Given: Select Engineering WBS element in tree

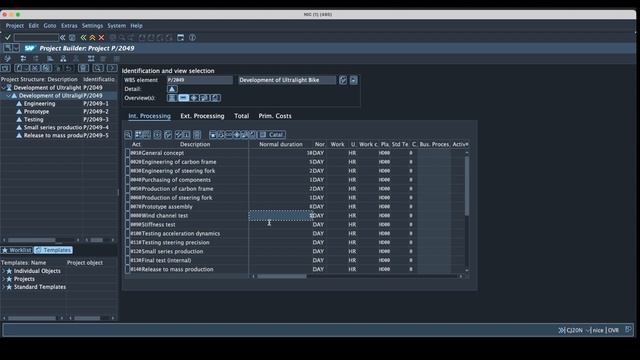Looking at the screenshot, I should [39, 104].
